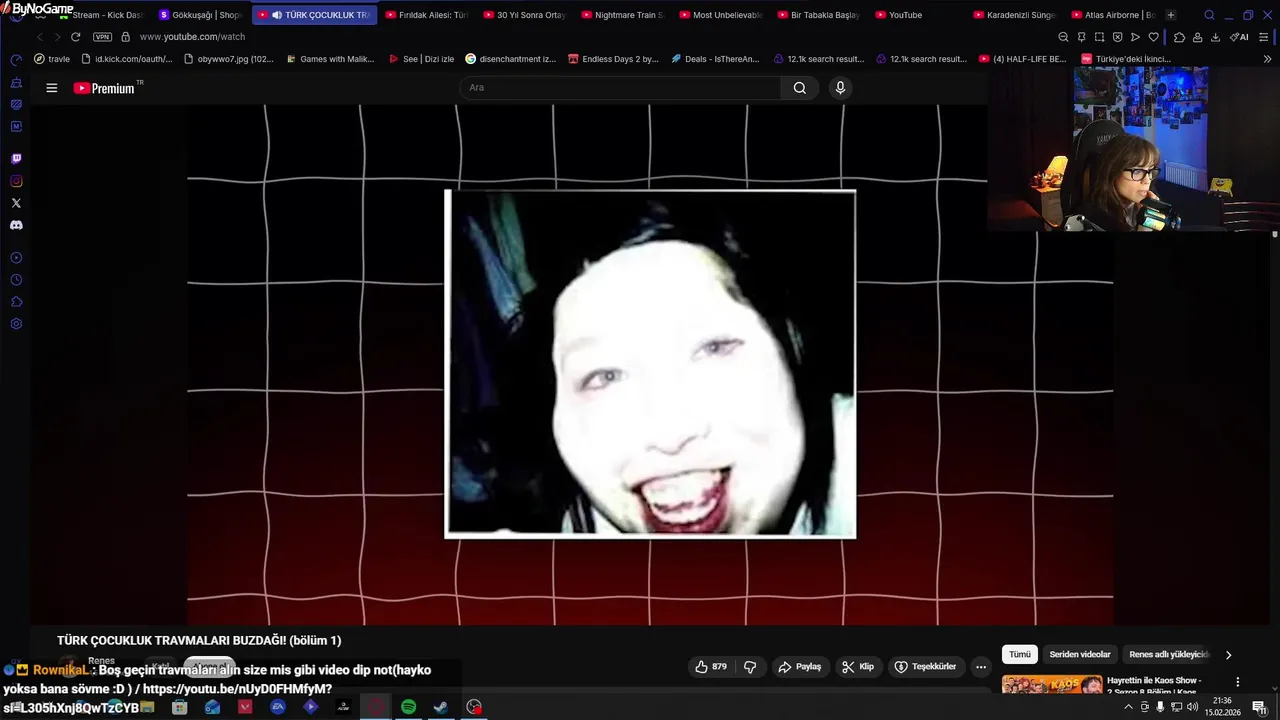
Task: Open options menu for Hayrettin ile Kaos Show
Action: (x=1237, y=682)
